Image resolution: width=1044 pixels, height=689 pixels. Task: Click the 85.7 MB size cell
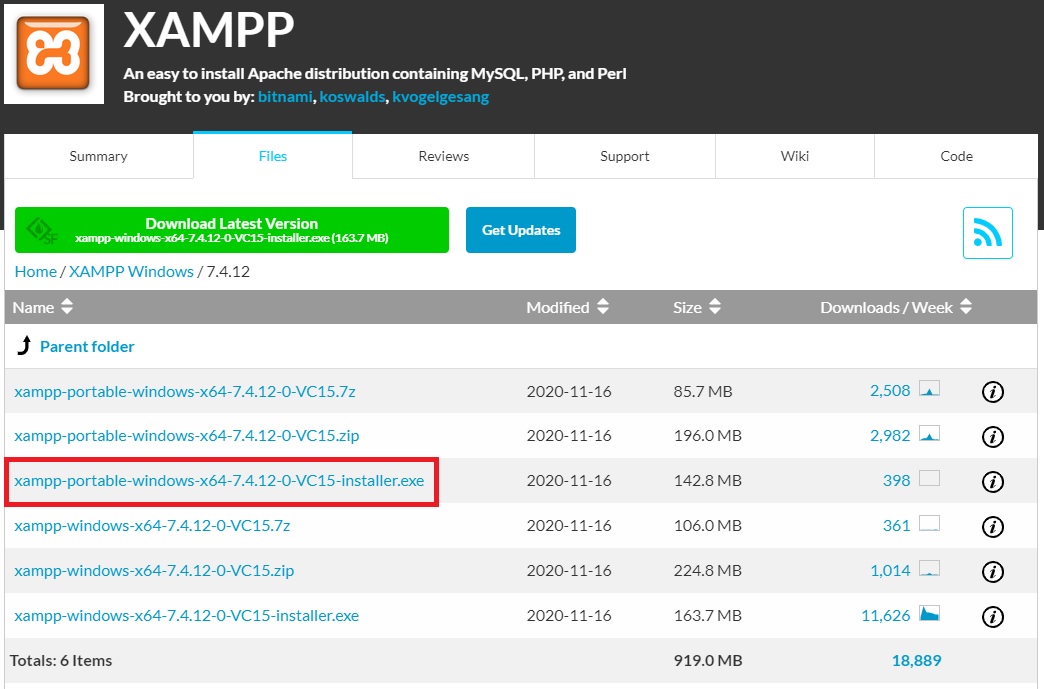pos(703,391)
